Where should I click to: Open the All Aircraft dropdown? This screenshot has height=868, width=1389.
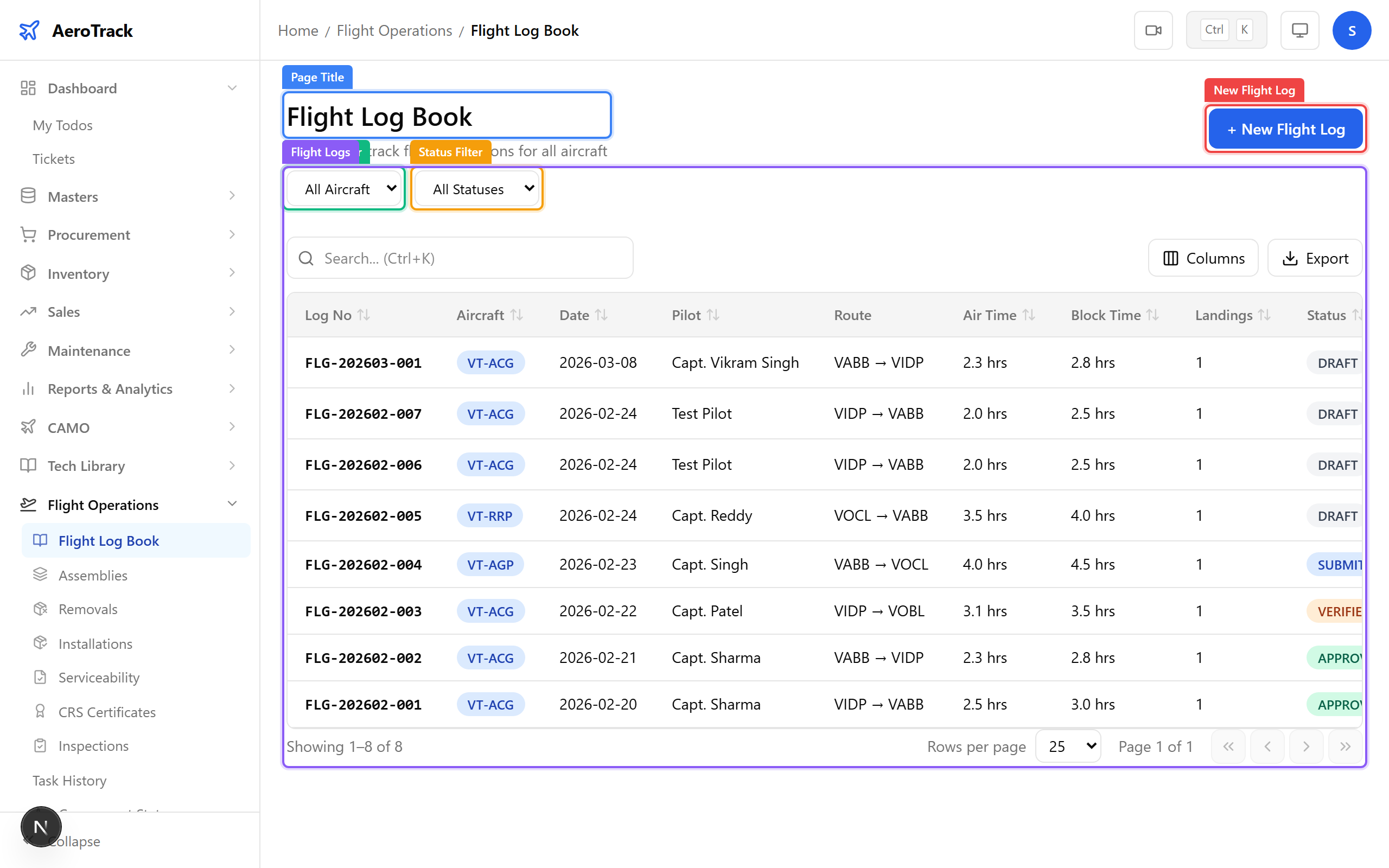[x=344, y=188]
